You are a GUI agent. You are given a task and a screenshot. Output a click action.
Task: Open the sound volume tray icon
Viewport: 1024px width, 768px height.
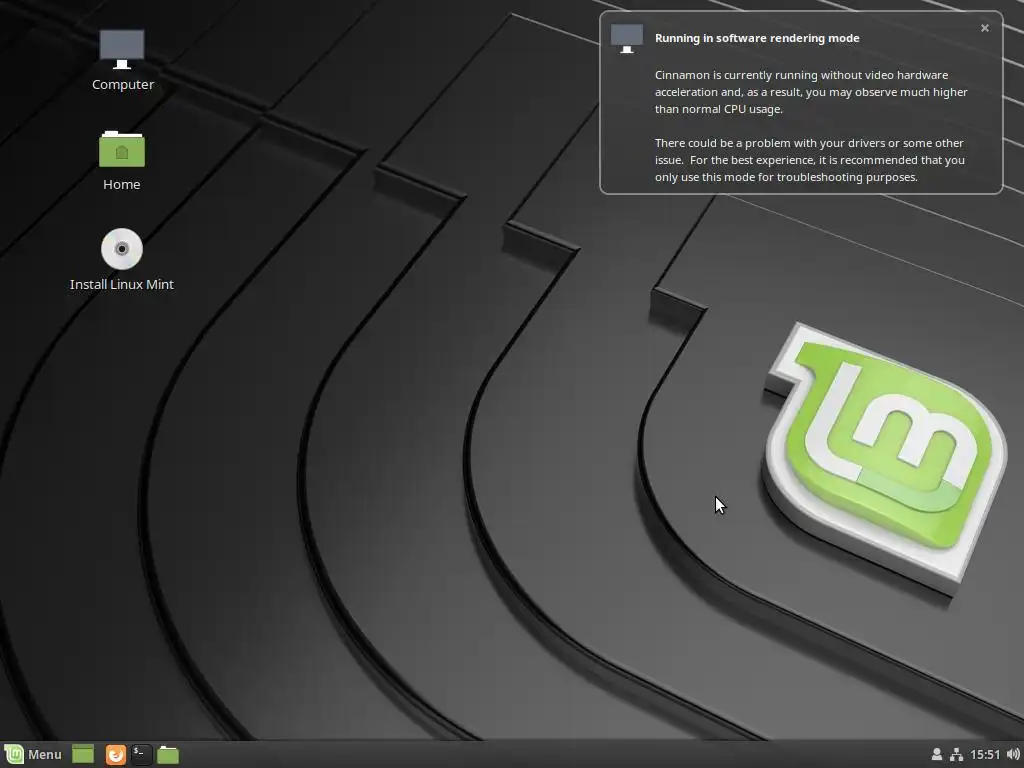click(x=1013, y=754)
